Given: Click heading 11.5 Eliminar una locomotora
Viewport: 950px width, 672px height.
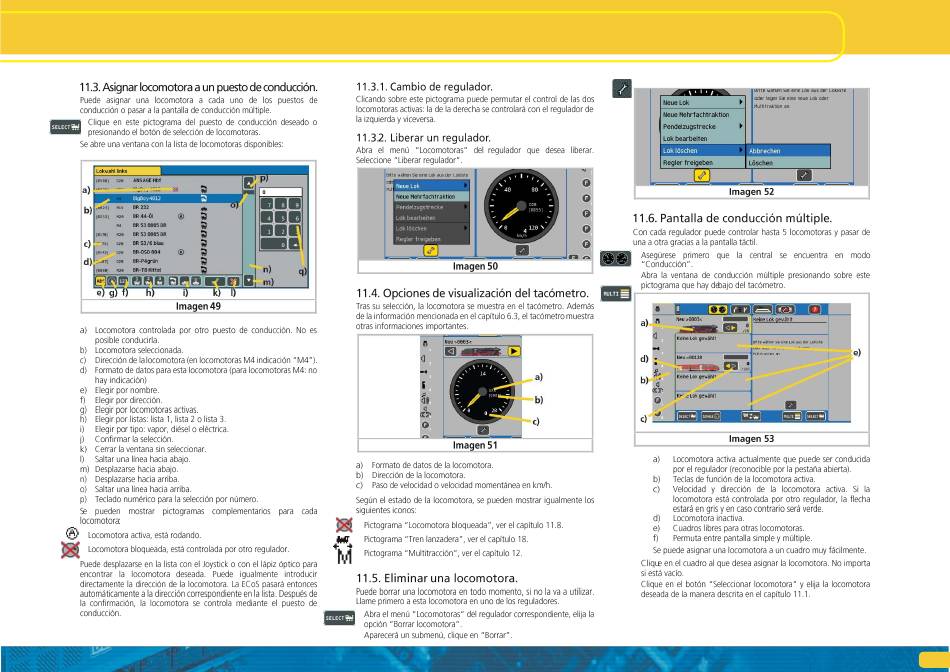Looking at the screenshot, I should tap(437, 577).
